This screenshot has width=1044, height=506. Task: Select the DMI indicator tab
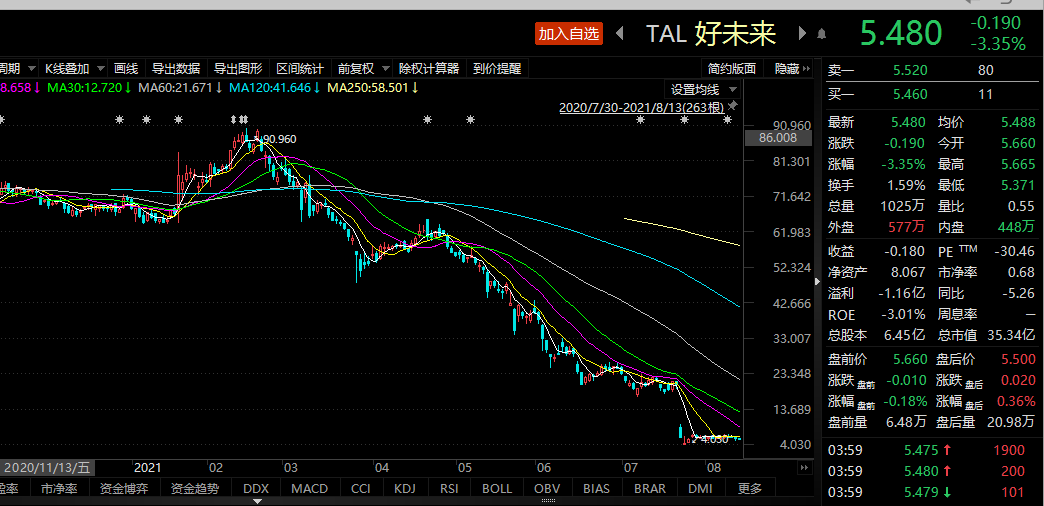click(700, 489)
